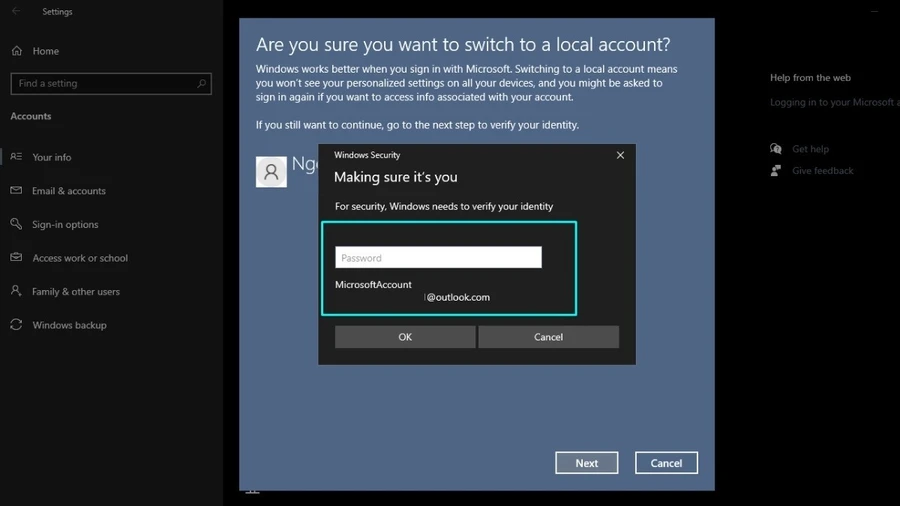Select the Sign-in options key icon
Image resolution: width=900 pixels, height=506 pixels.
coord(16,224)
